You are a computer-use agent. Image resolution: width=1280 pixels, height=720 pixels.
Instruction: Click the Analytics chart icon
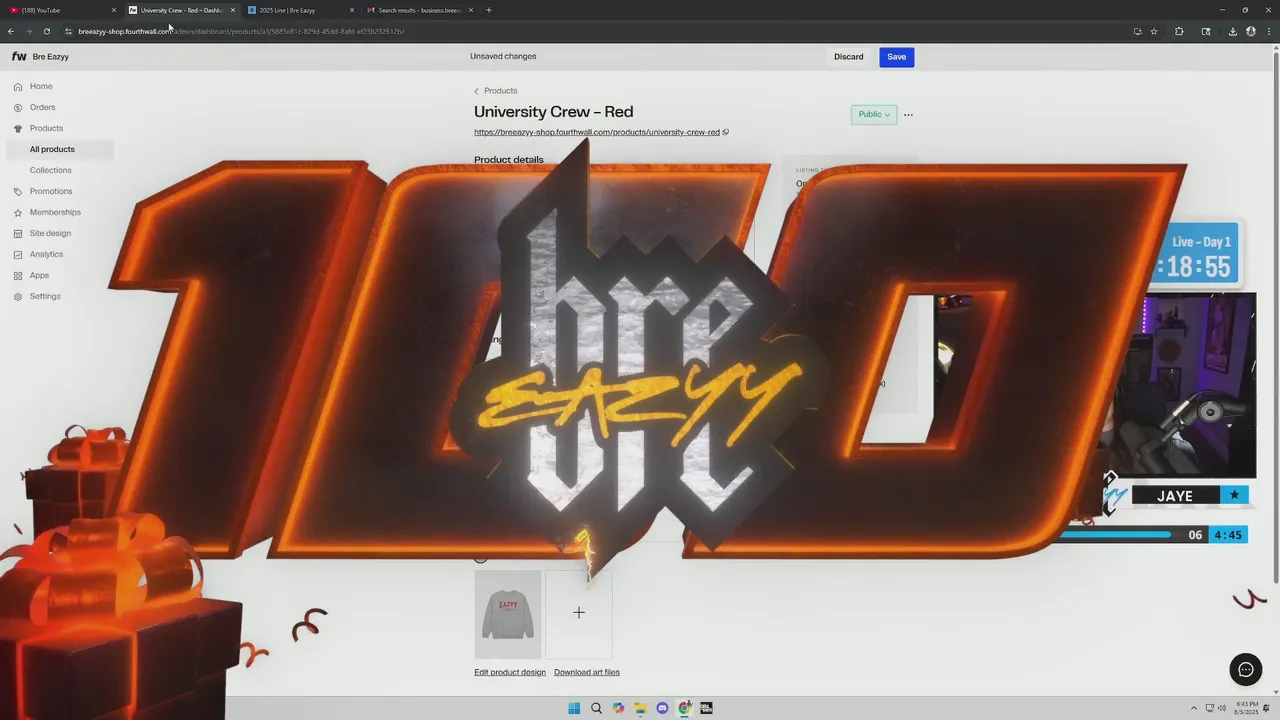click(x=18, y=255)
